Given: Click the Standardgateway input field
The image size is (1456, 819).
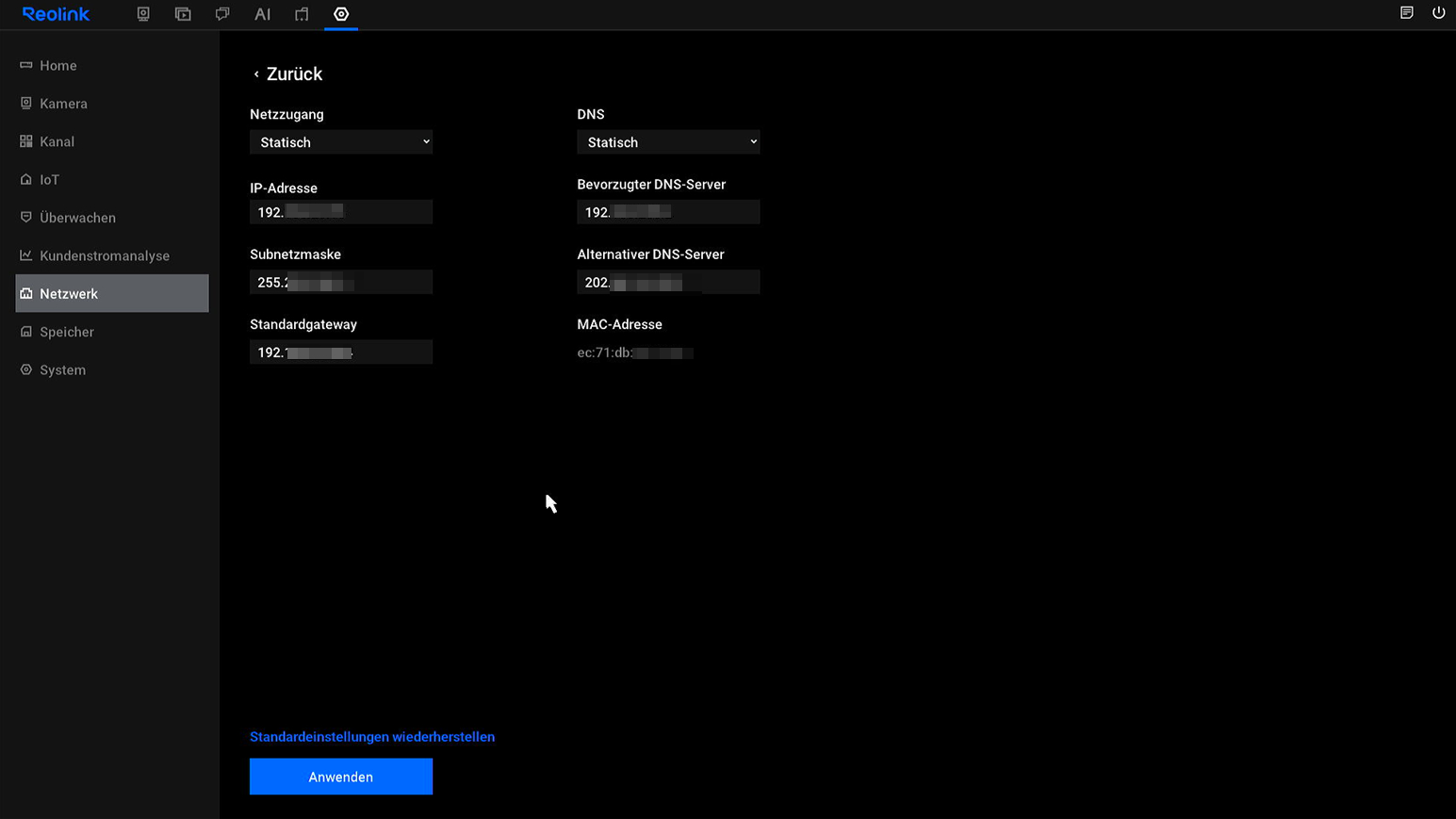Looking at the screenshot, I should point(341,352).
